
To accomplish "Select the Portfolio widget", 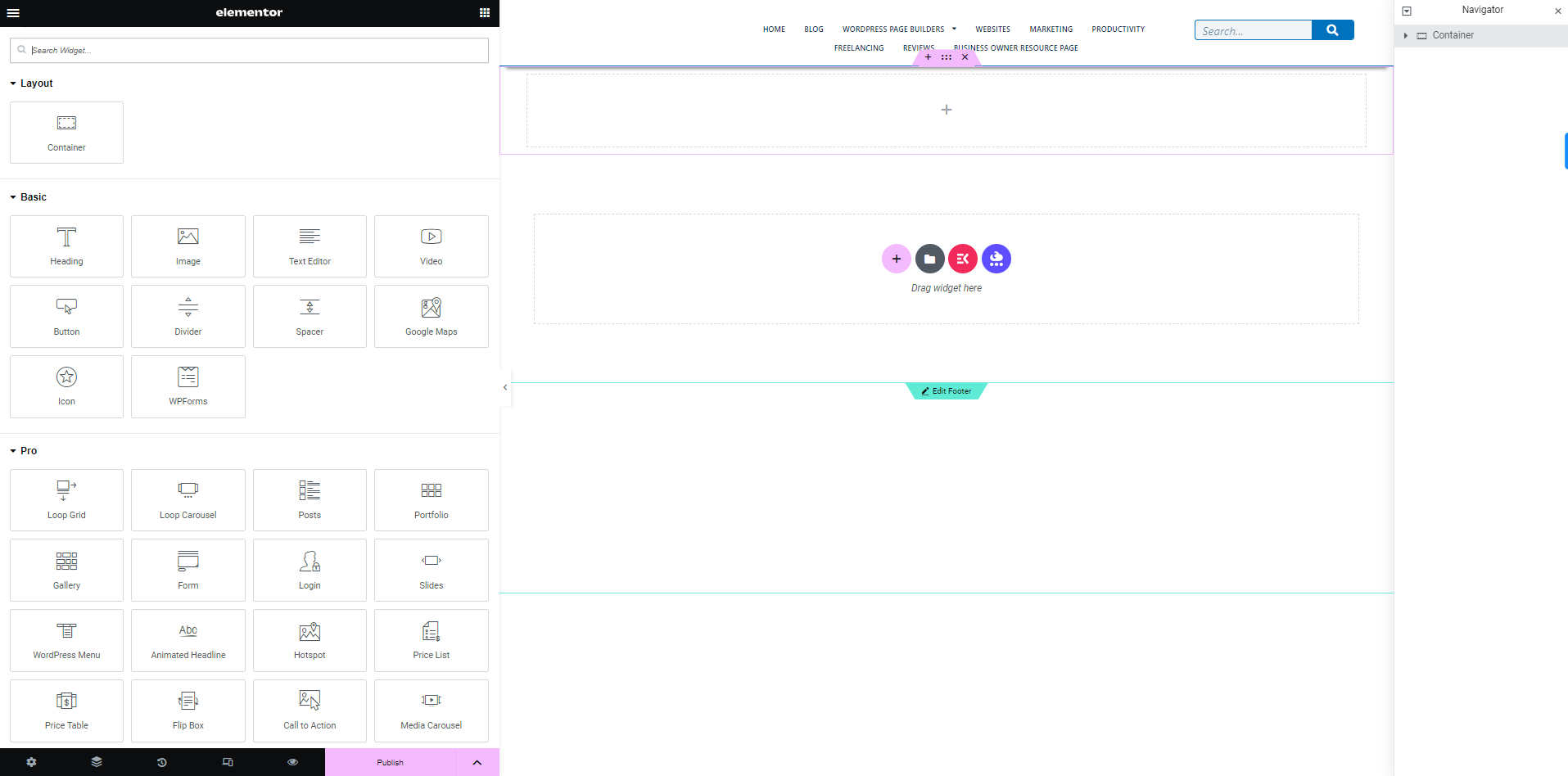I will 432,500.
